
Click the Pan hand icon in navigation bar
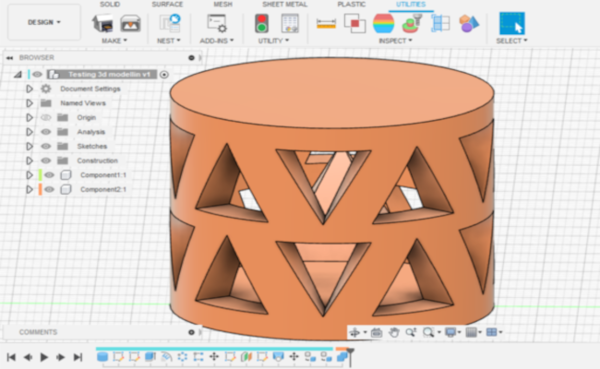tap(393, 332)
